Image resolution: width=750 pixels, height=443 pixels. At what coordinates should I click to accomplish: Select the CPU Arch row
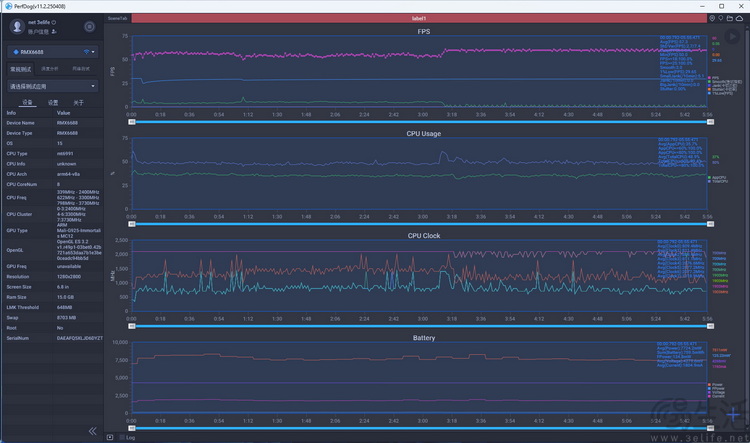point(54,174)
